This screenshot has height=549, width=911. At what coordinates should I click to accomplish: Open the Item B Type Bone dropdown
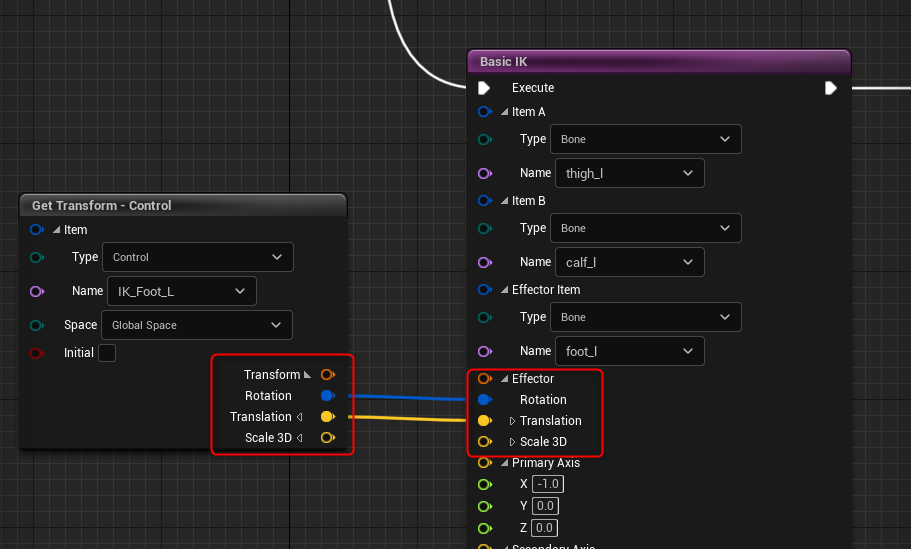point(646,228)
